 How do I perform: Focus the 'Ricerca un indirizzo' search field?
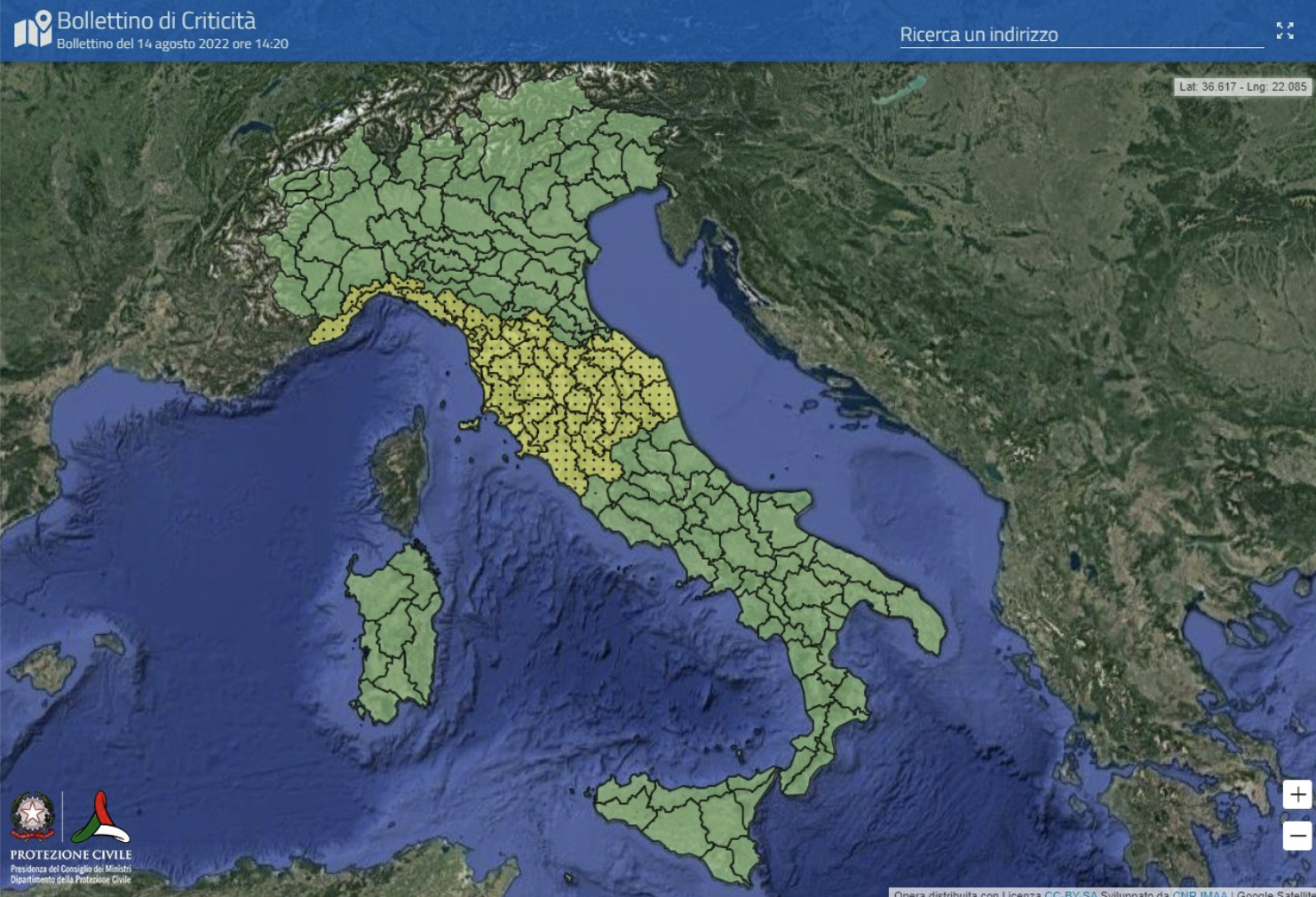click(1082, 35)
